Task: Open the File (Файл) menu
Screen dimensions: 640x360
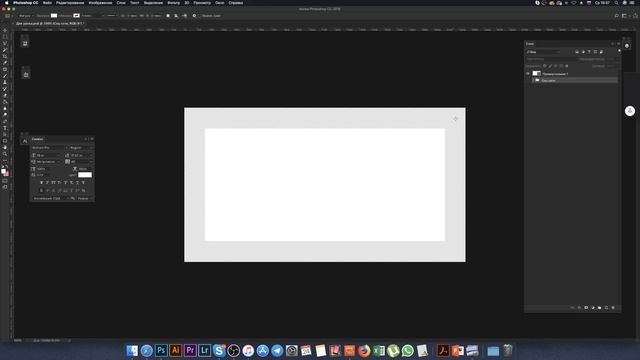Action: coord(47,3)
